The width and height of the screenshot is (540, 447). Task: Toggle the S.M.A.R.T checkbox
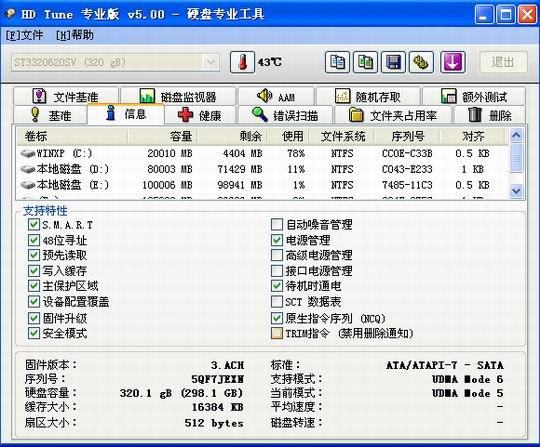[34, 225]
